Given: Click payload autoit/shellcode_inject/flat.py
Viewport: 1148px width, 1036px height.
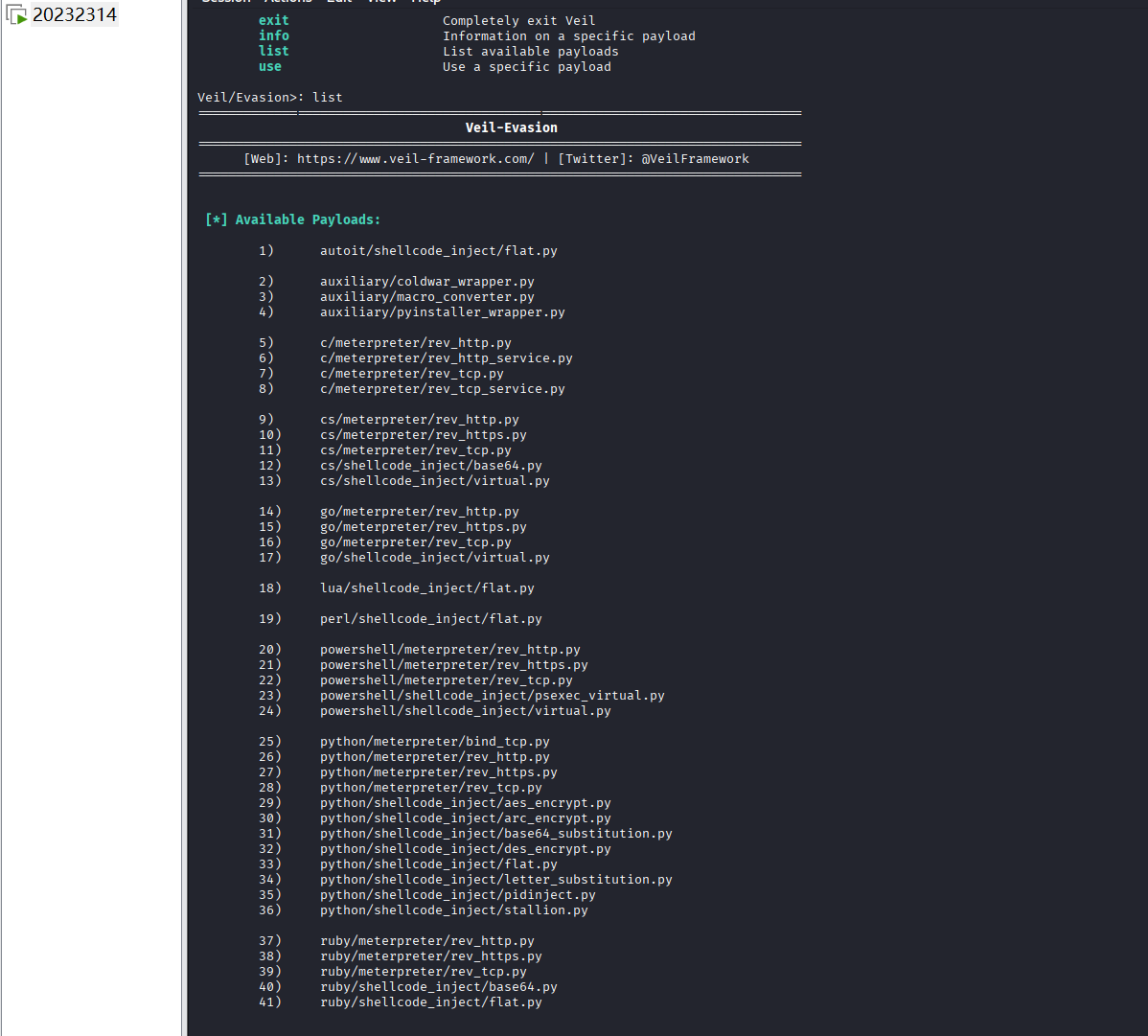Looking at the screenshot, I should click(439, 250).
